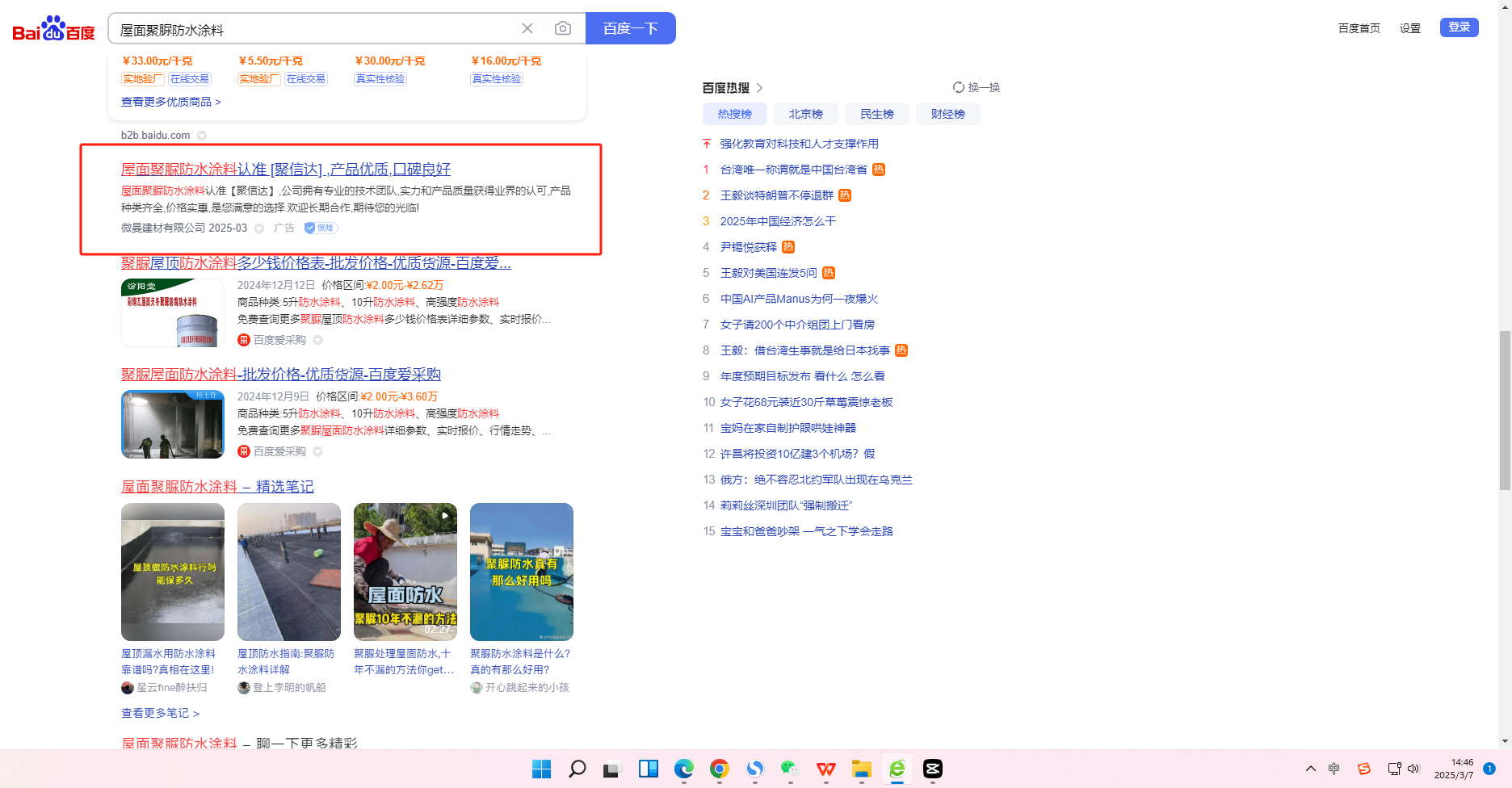Image resolution: width=1512 pixels, height=788 pixels.
Task: Switch to the 财经榜 tab
Action: click(947, 114)
